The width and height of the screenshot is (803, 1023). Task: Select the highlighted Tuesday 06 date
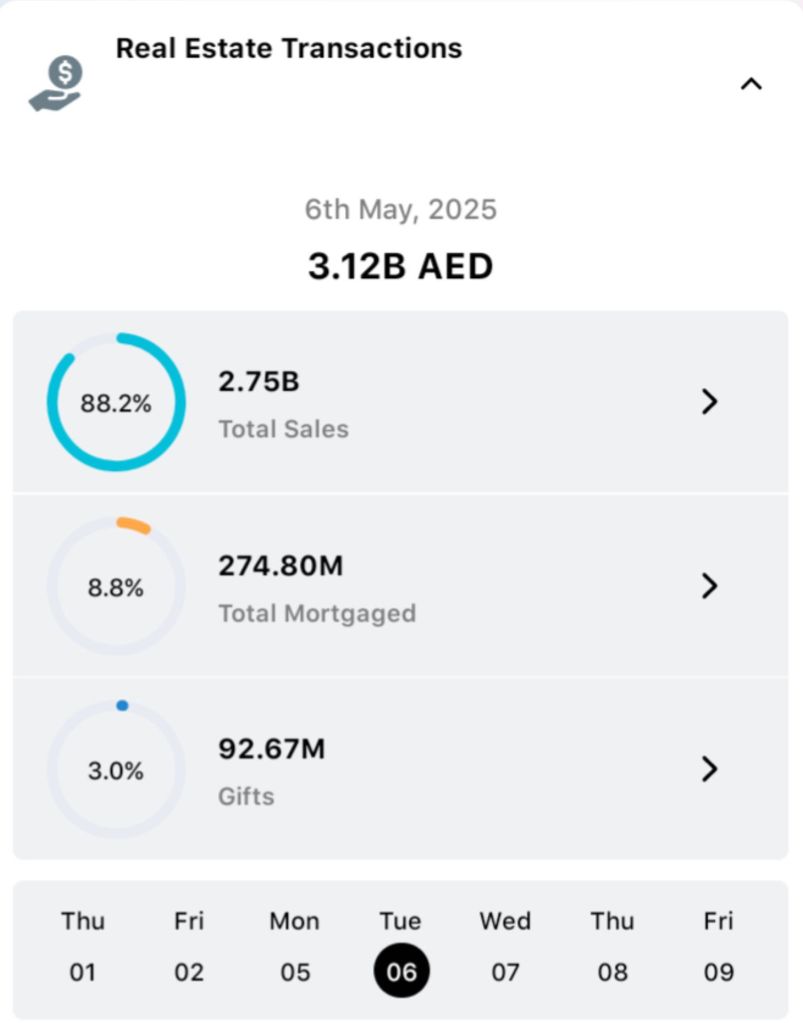(x=401, y=970)
